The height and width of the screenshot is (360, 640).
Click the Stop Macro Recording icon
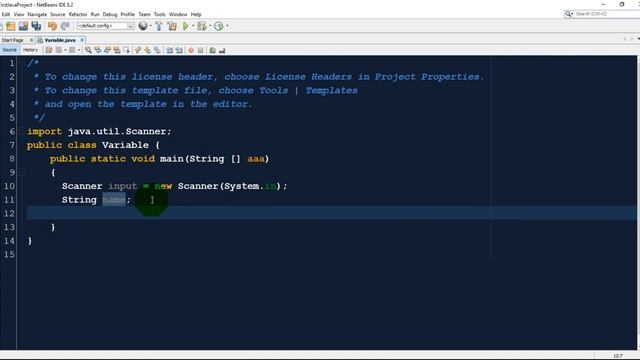(200, 50)
